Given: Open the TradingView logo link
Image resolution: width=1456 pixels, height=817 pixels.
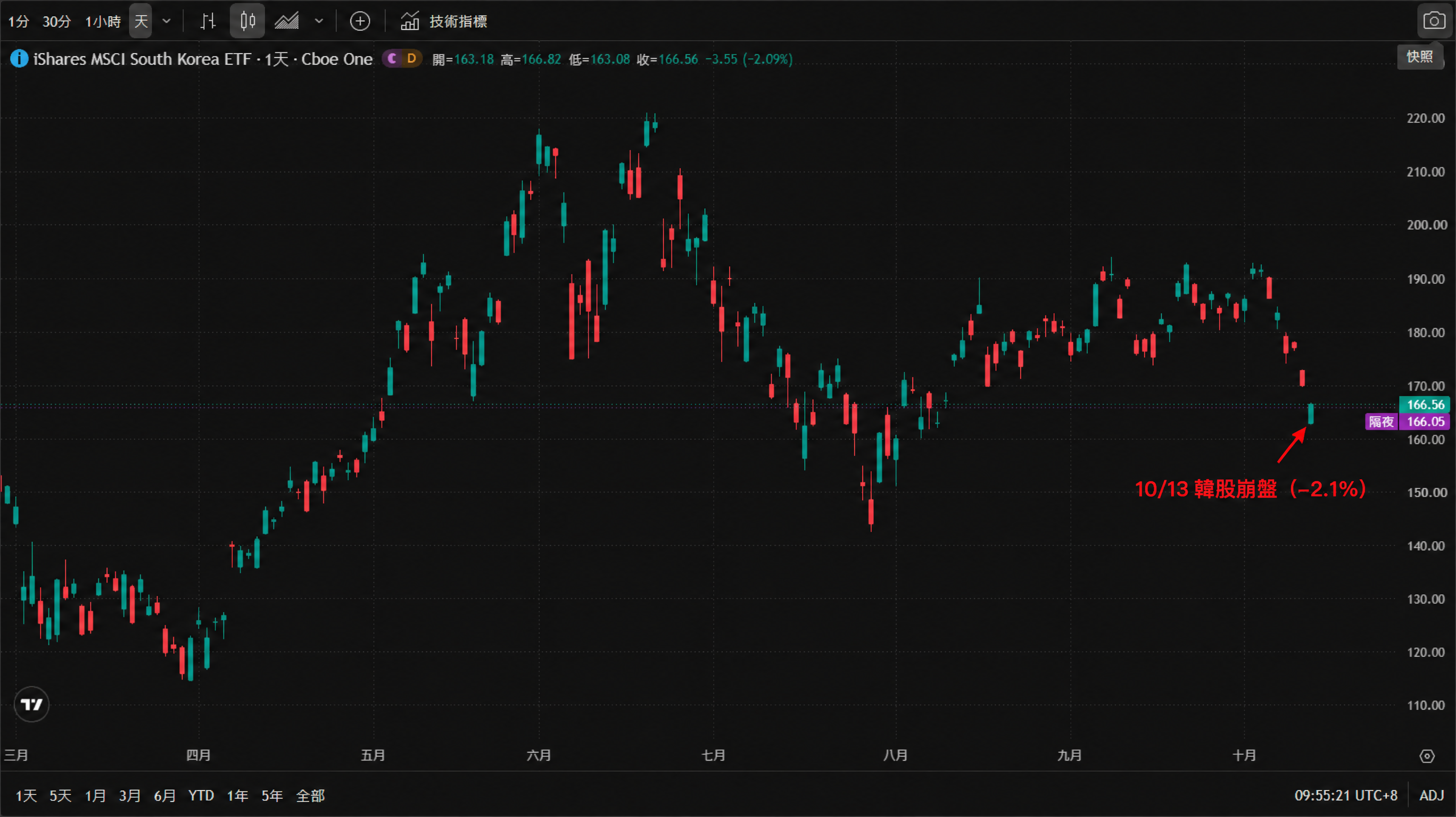Looking at the screenshot, I should pos(31,705).
